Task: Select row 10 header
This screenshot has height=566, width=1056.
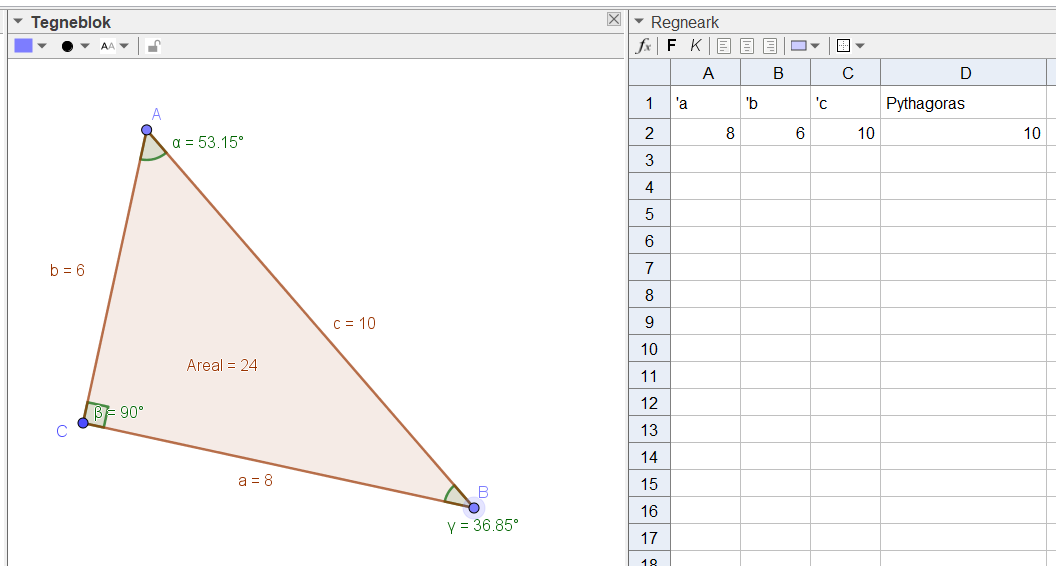Action: pos(650,348)
